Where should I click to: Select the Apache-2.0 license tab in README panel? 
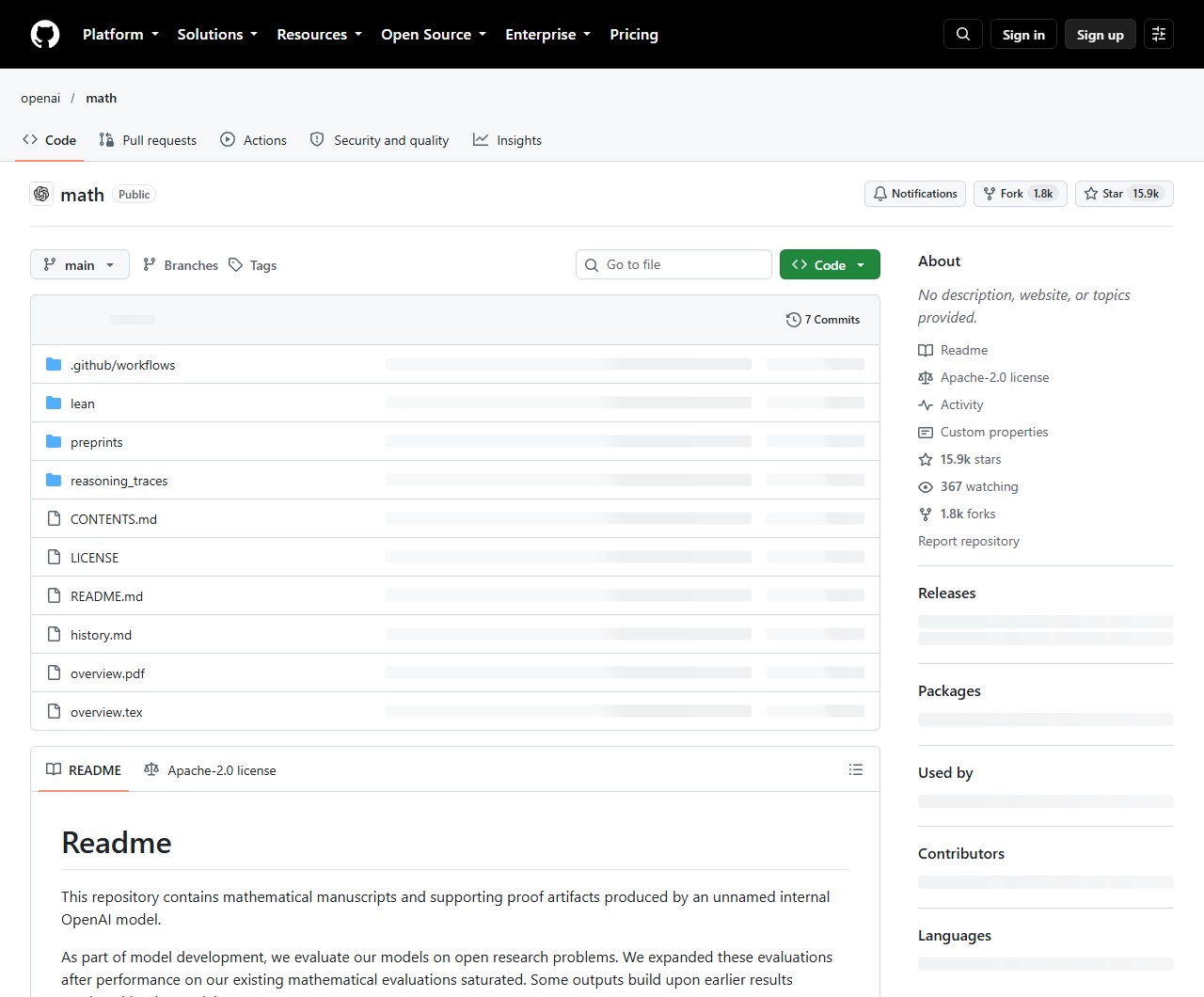(x=210, y=770)
